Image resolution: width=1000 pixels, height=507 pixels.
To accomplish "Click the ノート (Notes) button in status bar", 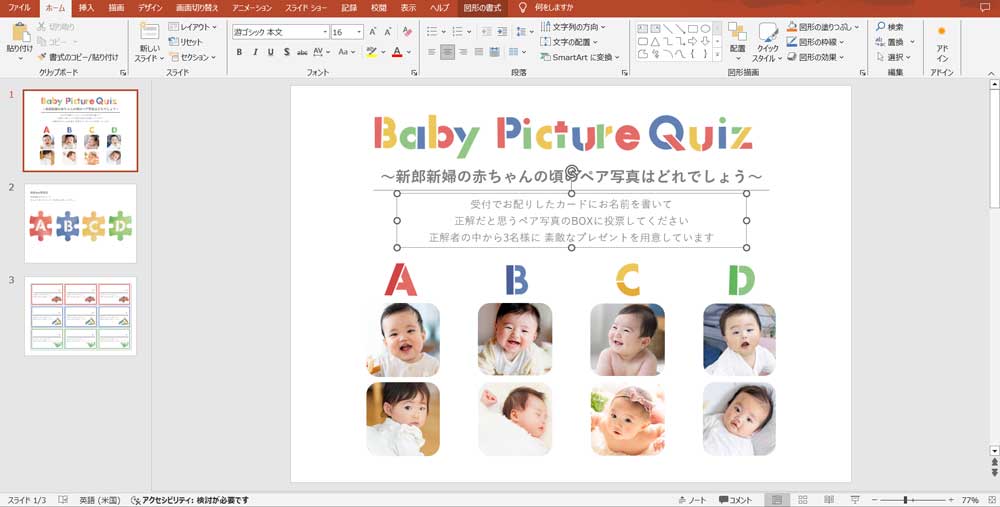I will click(x=691, y=499).
